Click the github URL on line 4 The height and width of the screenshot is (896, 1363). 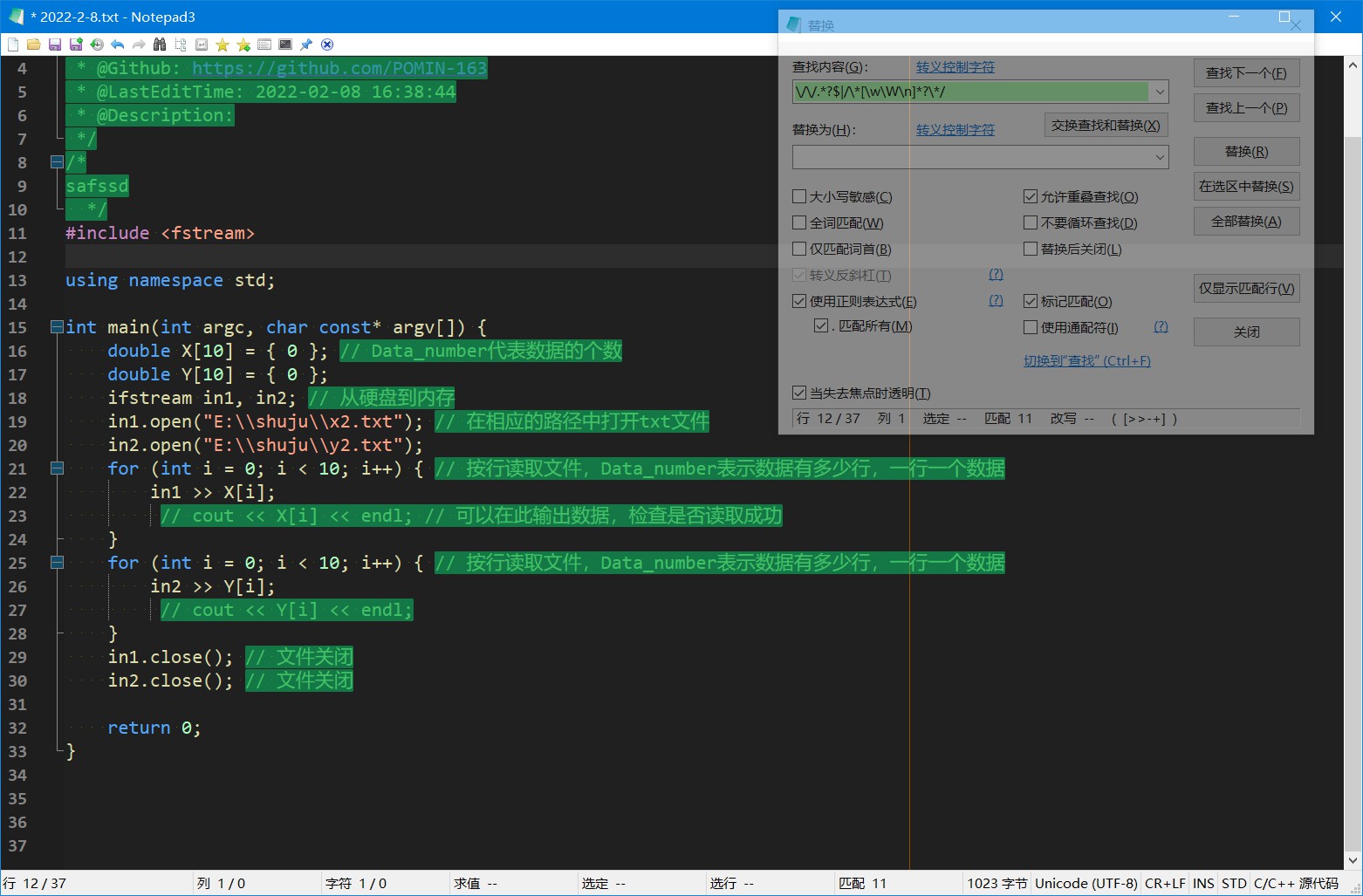[339, 68]
